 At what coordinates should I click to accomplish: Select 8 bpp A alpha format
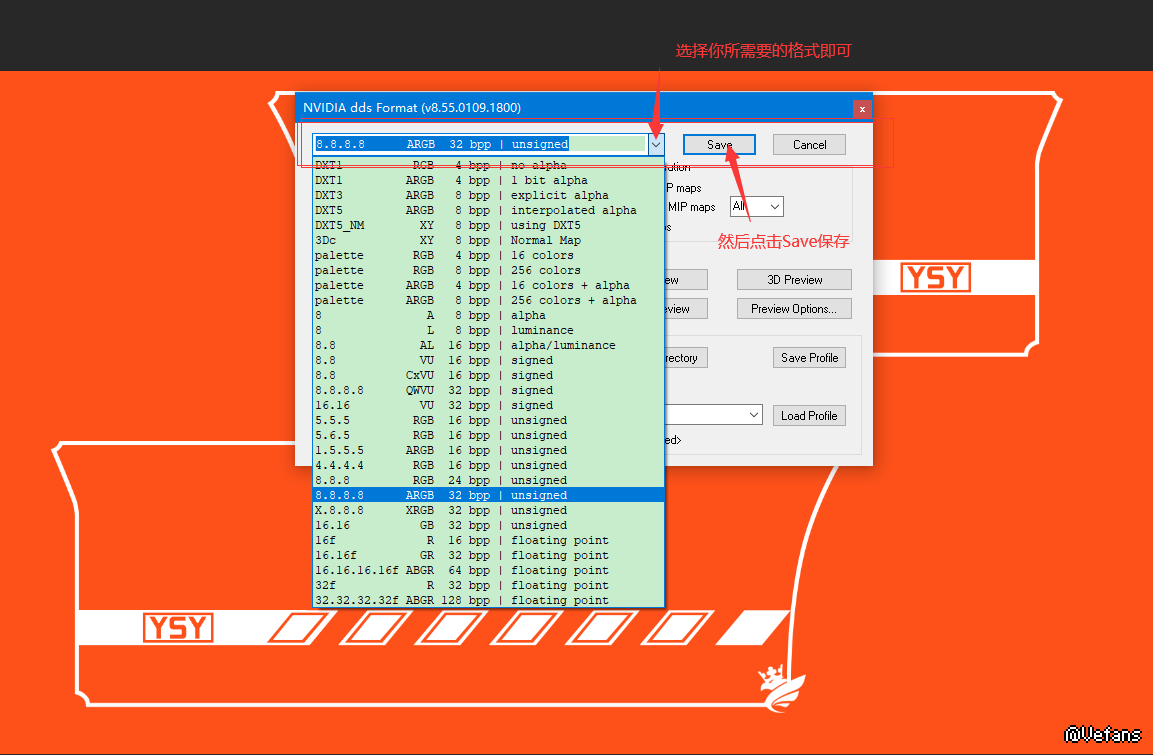tap(489, 315)
